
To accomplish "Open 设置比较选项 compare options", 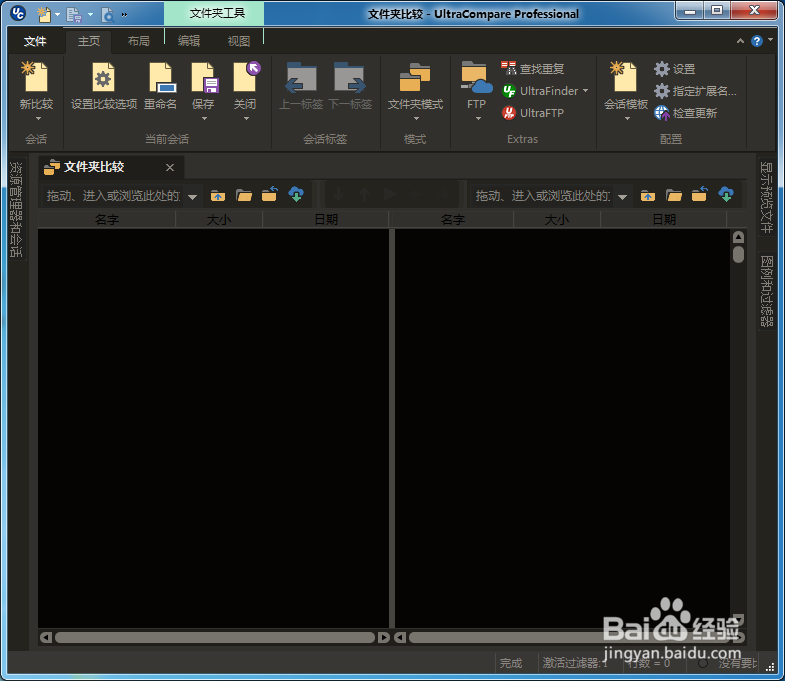I will pos(104,85).
